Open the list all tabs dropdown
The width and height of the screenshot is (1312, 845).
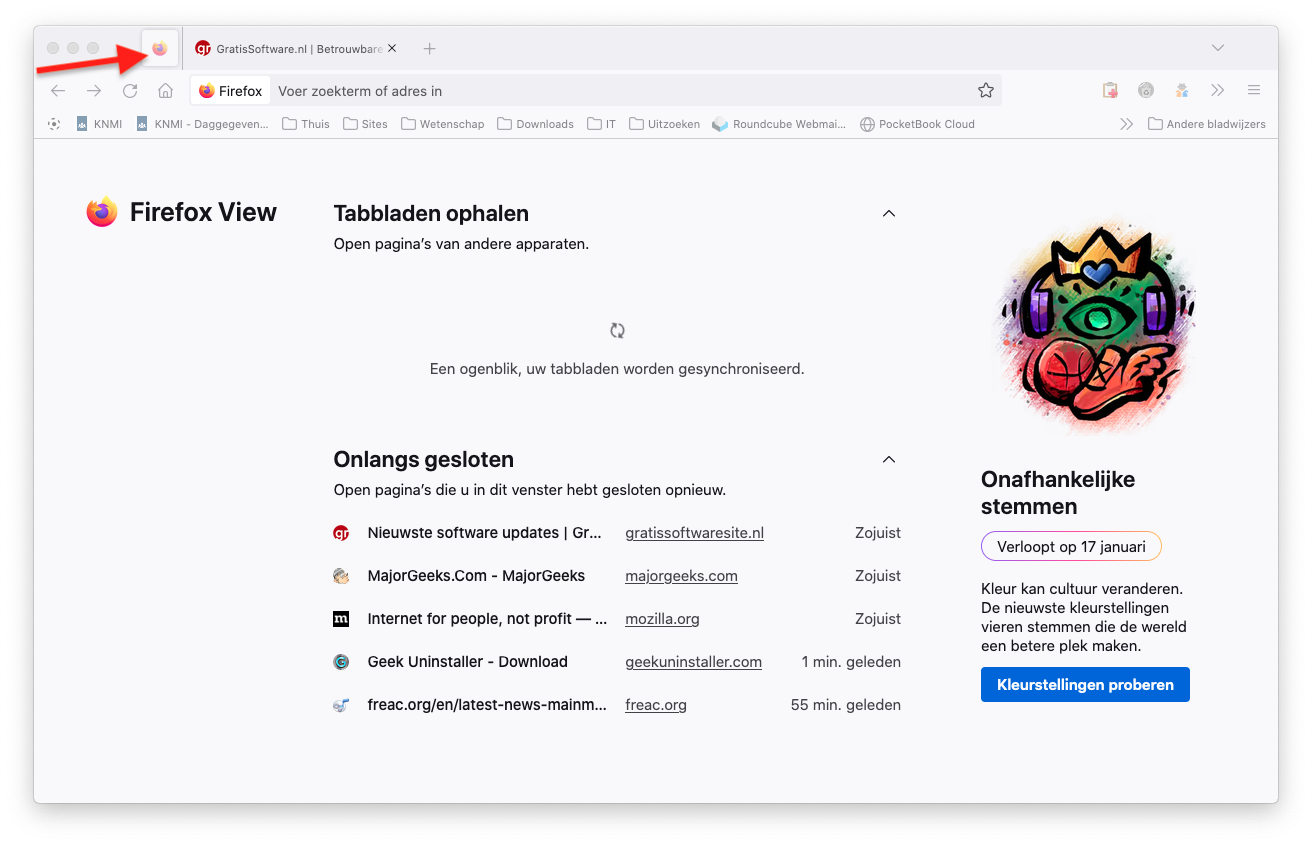pyautogui.click(x=1217, y=48)
